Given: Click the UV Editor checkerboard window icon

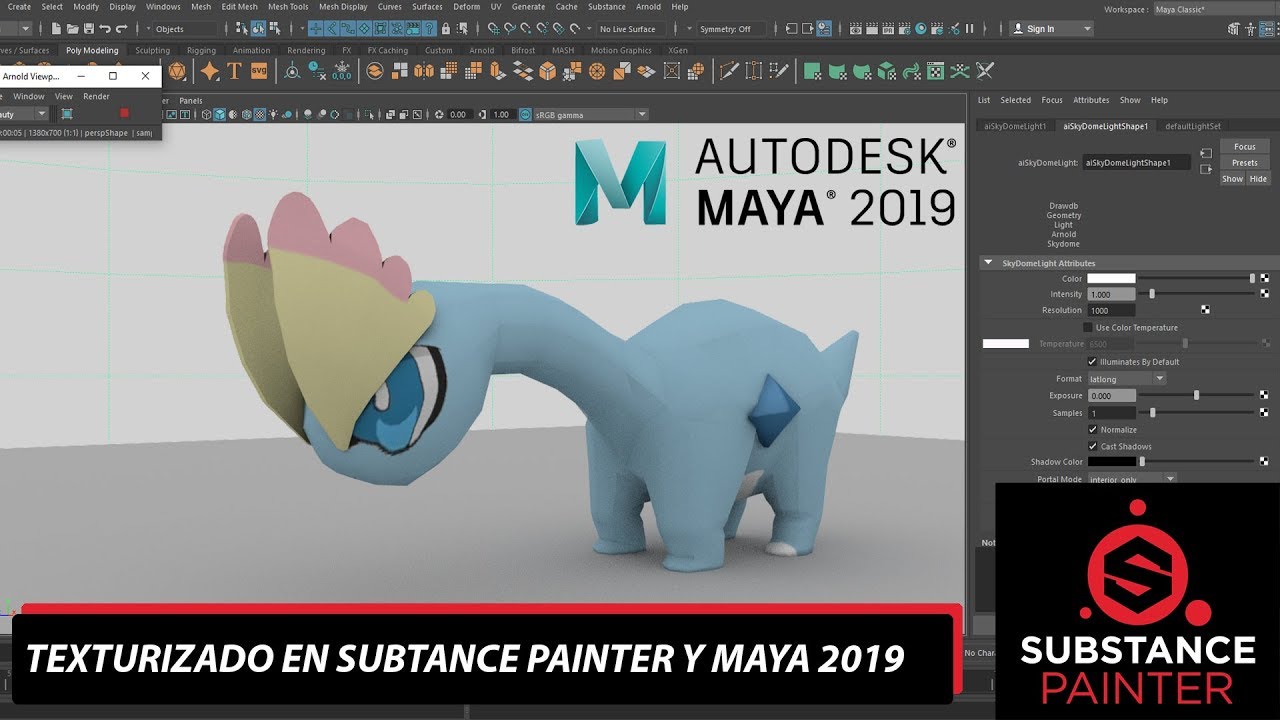Looking at the screenshot, I should pos(936,71).
